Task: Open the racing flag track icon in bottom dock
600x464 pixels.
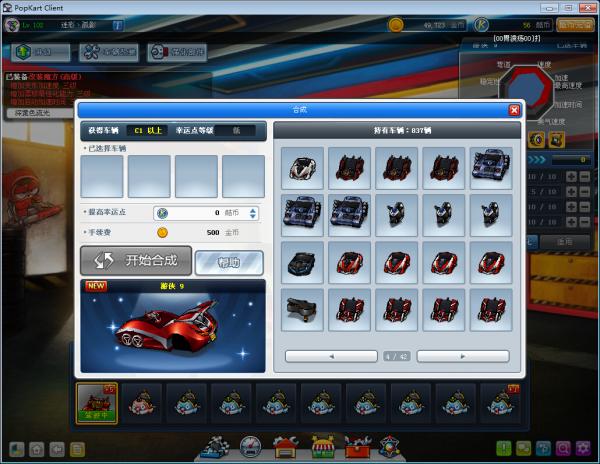Action: (x=215, y=446)
